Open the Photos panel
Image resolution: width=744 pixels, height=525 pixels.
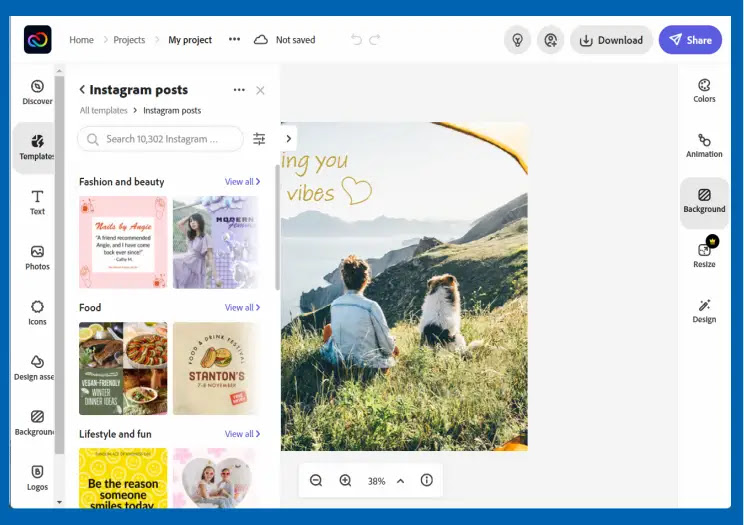pyautogui.click(x=37, y=258)
